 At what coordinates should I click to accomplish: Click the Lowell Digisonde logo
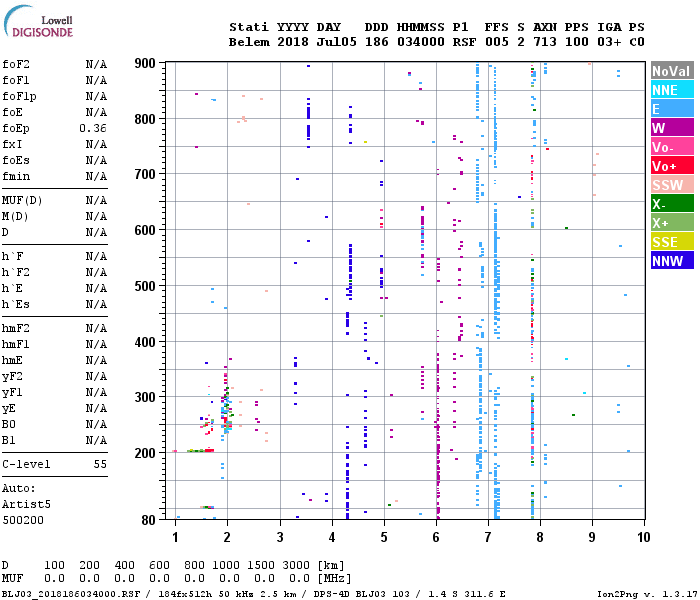(38, 22)
